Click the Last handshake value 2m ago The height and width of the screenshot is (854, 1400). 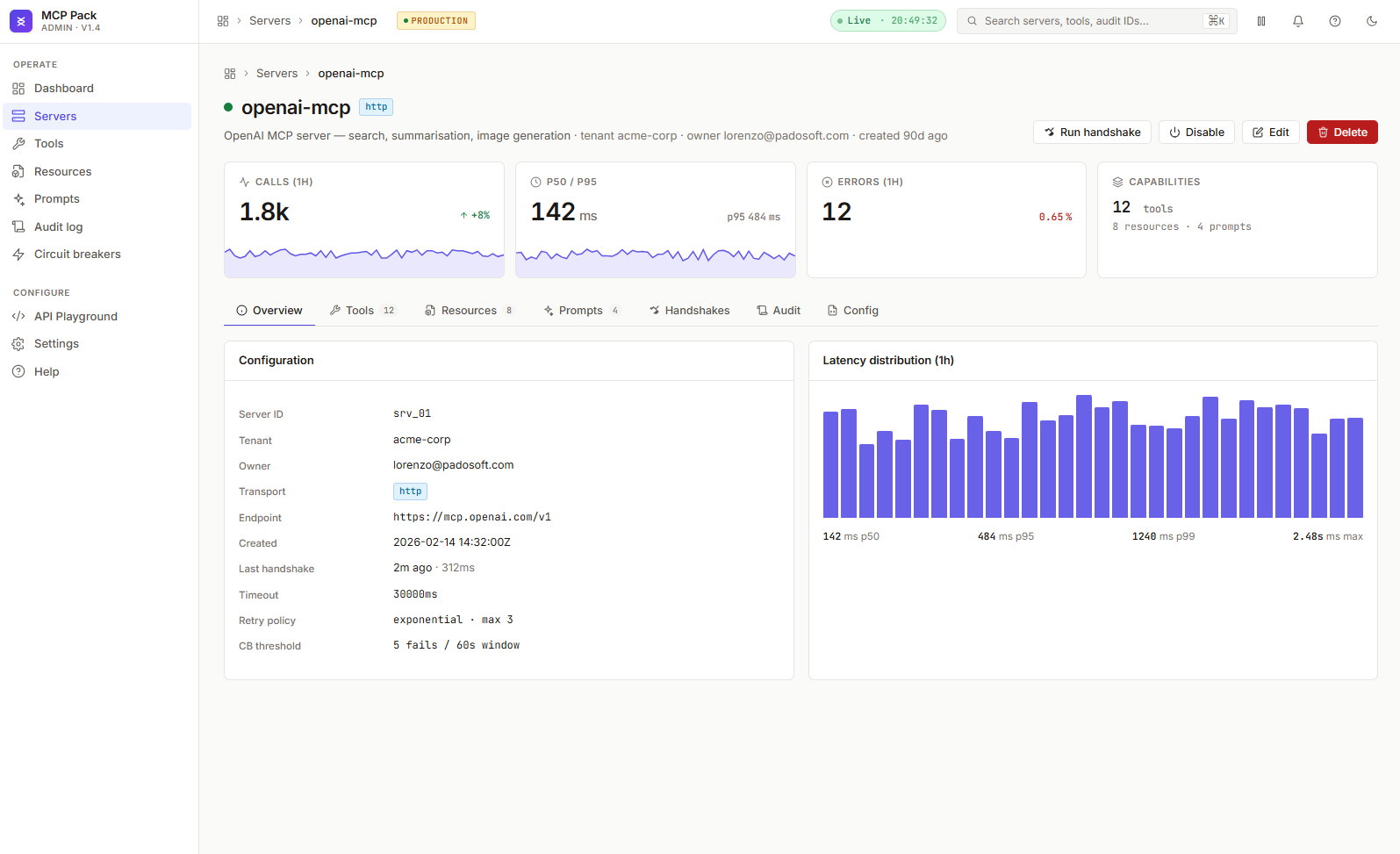(413, 568)
